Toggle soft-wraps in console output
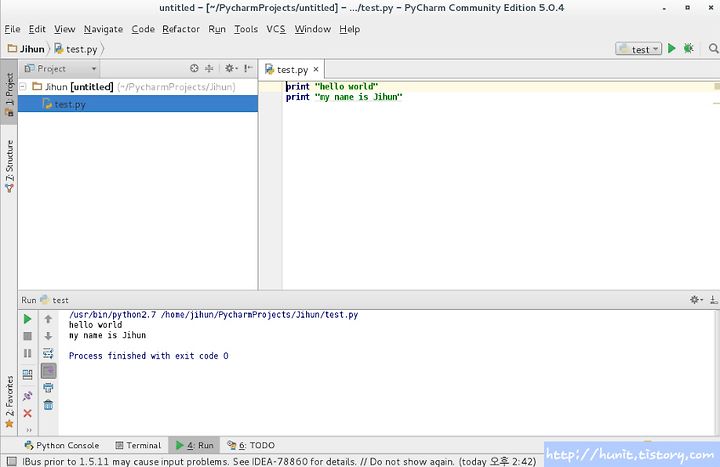 pyautogui.click(x=48, y=353)
